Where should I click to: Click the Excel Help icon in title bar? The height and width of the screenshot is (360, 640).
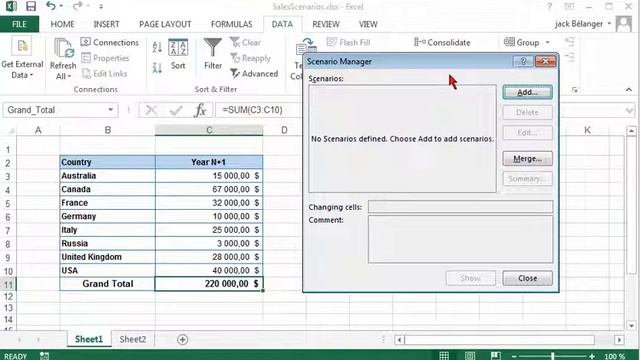click(549, 6)
